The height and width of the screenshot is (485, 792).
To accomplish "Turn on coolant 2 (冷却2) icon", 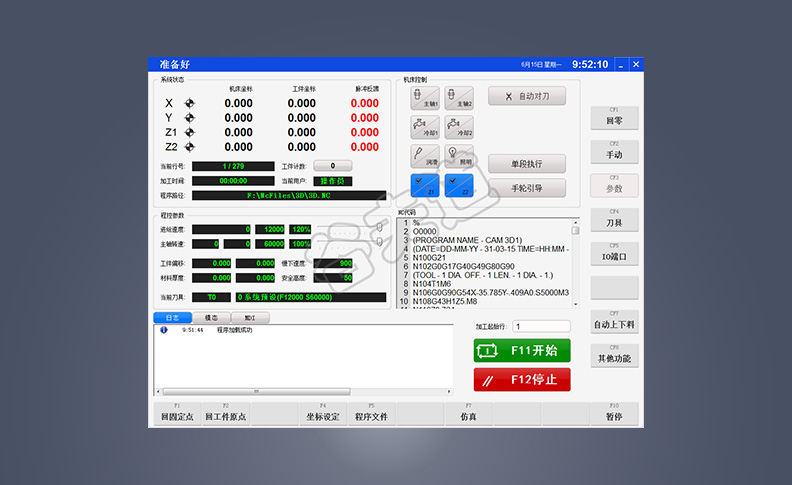I will coord(458,126).
